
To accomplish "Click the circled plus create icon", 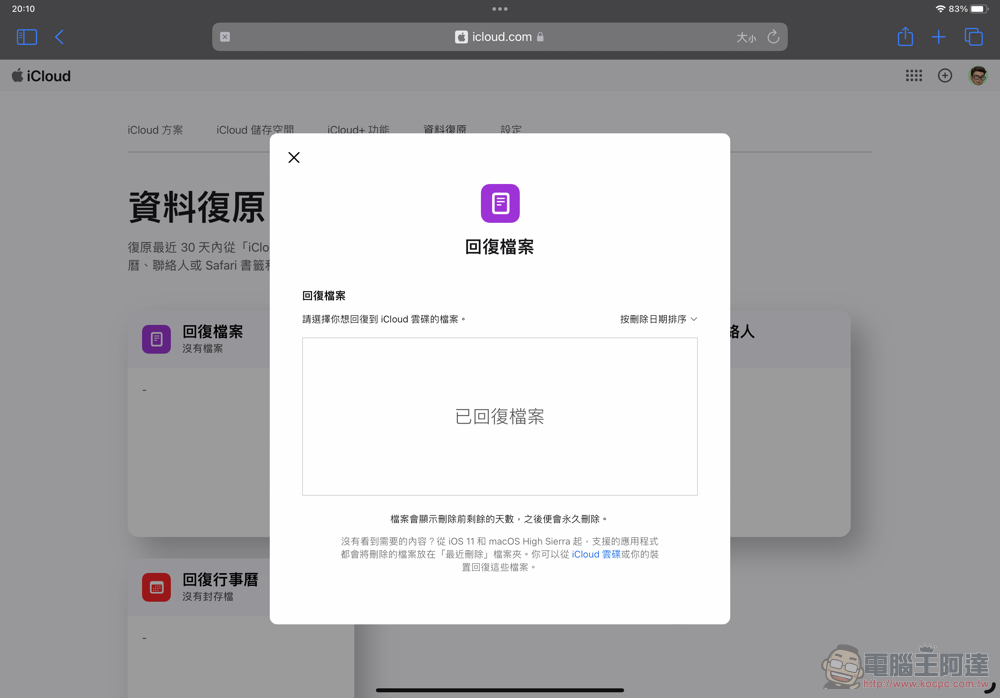I will click(945, 76).
